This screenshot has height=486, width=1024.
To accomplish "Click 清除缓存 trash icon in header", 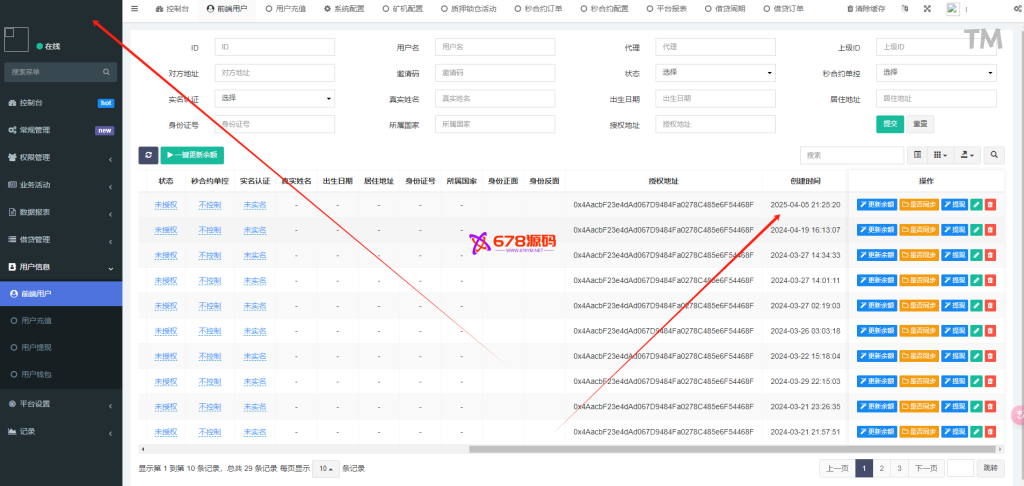I will [851, 8].
